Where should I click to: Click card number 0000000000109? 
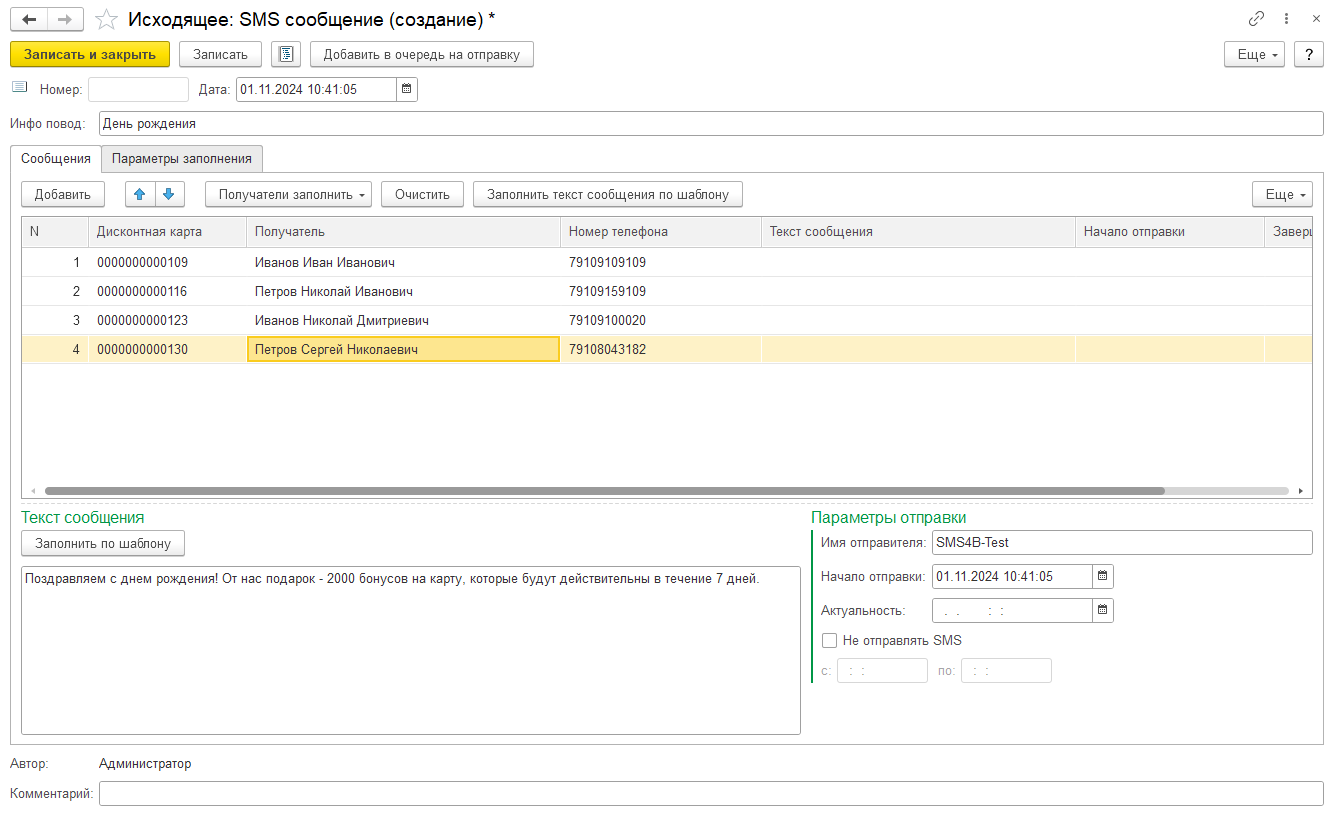point(142,263)
